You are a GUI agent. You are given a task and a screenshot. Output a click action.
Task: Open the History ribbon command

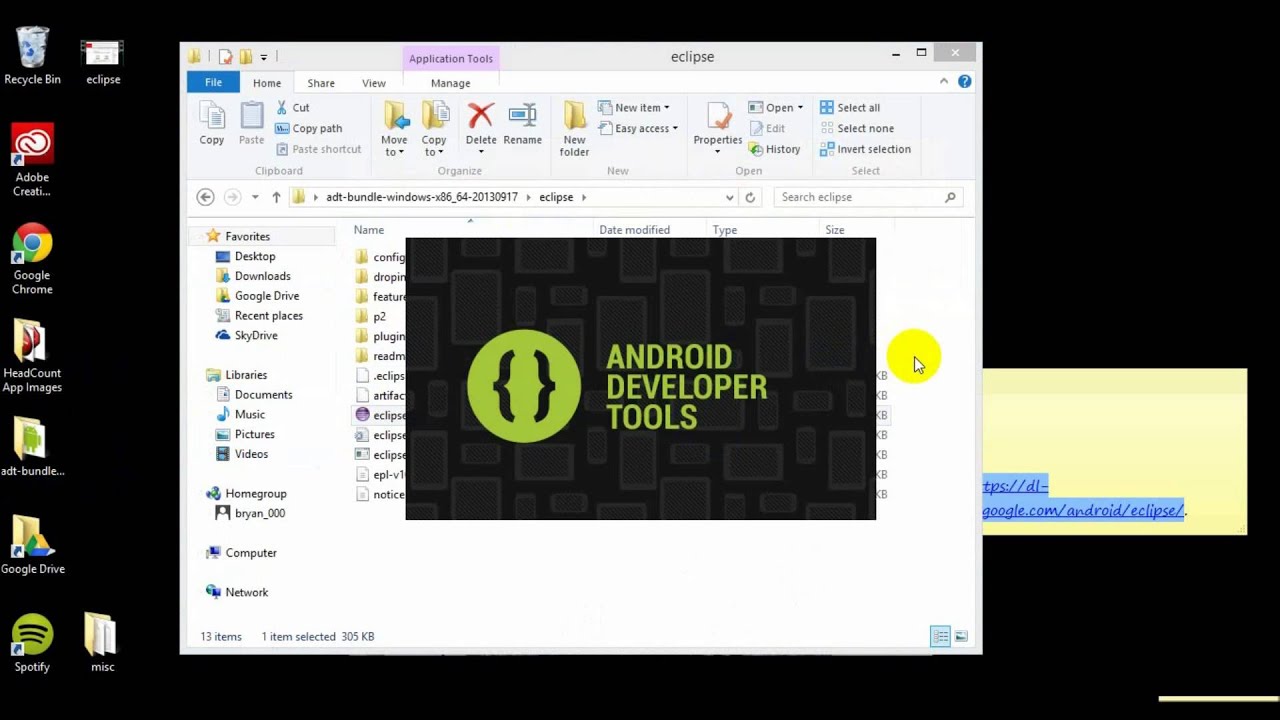[774, 149]
